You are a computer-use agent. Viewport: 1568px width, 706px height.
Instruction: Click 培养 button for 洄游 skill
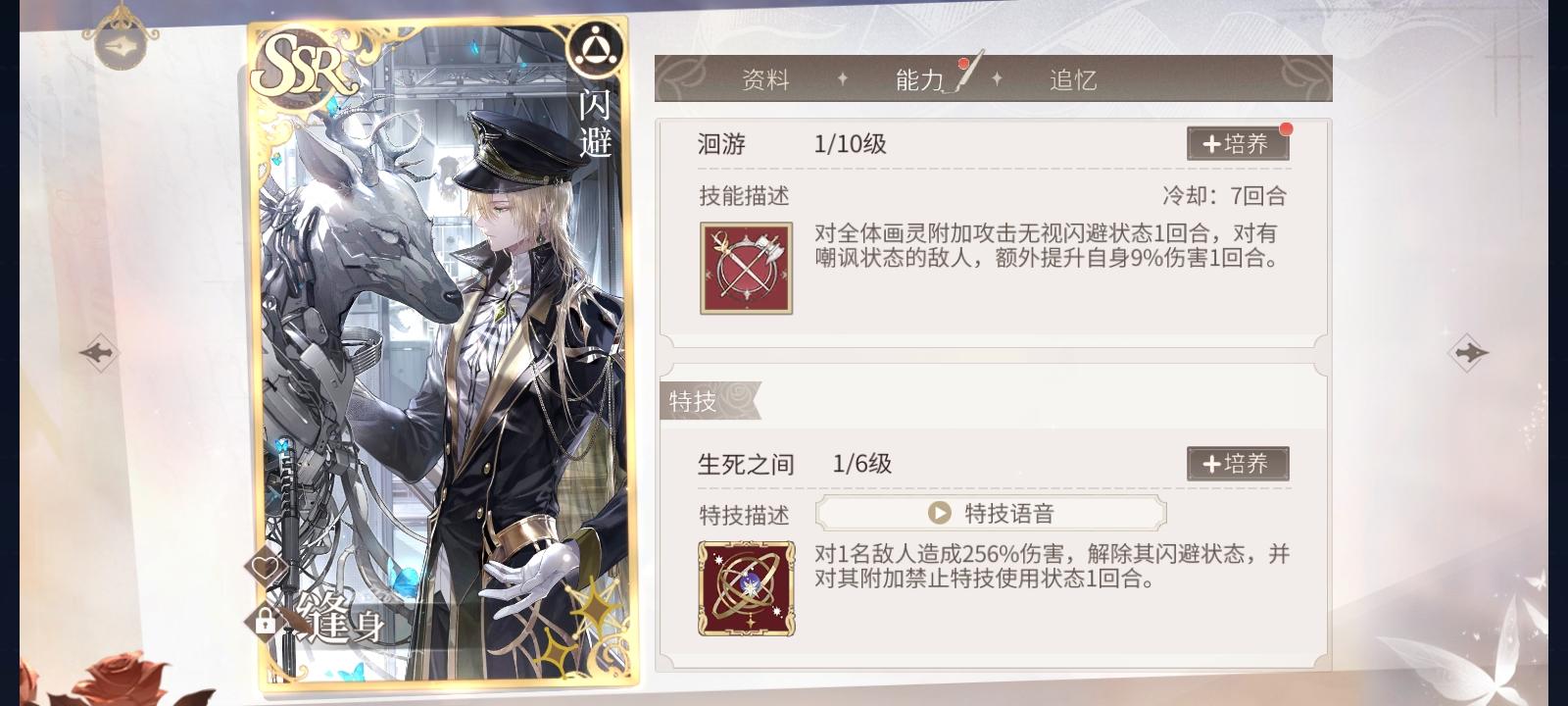pyautogui.click(x=1238, y=144)
